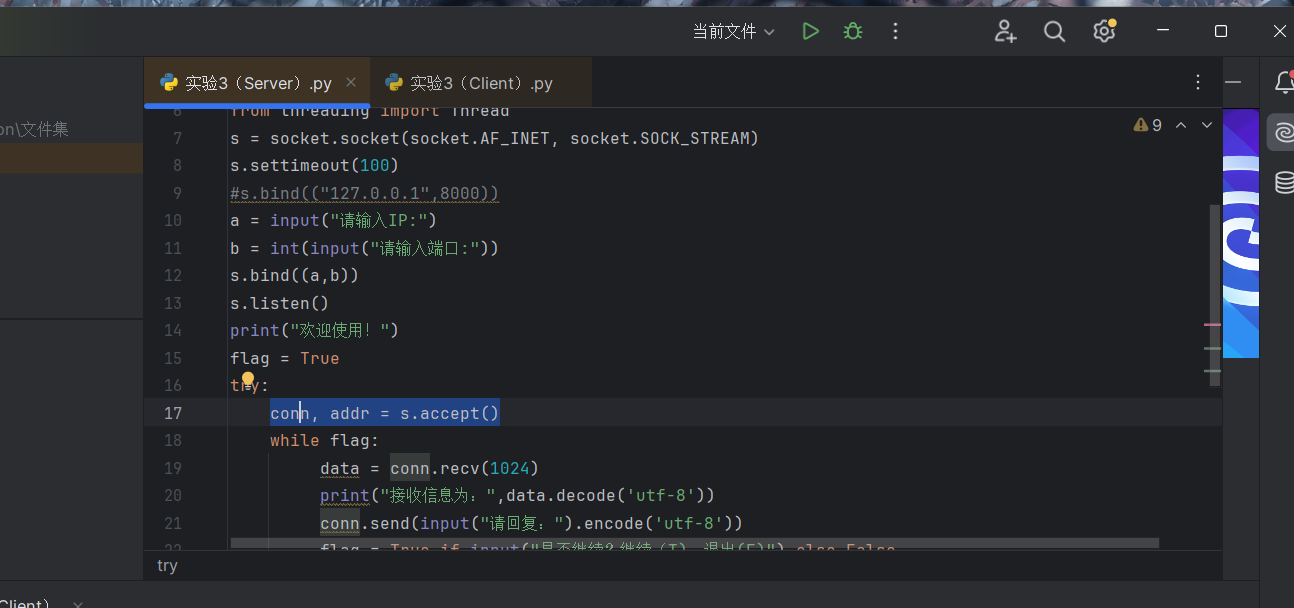Open editor tabs options three-dot menu
This screenshot has width=1294, height=608.
pyautogui.click(x=1198, y=83)
